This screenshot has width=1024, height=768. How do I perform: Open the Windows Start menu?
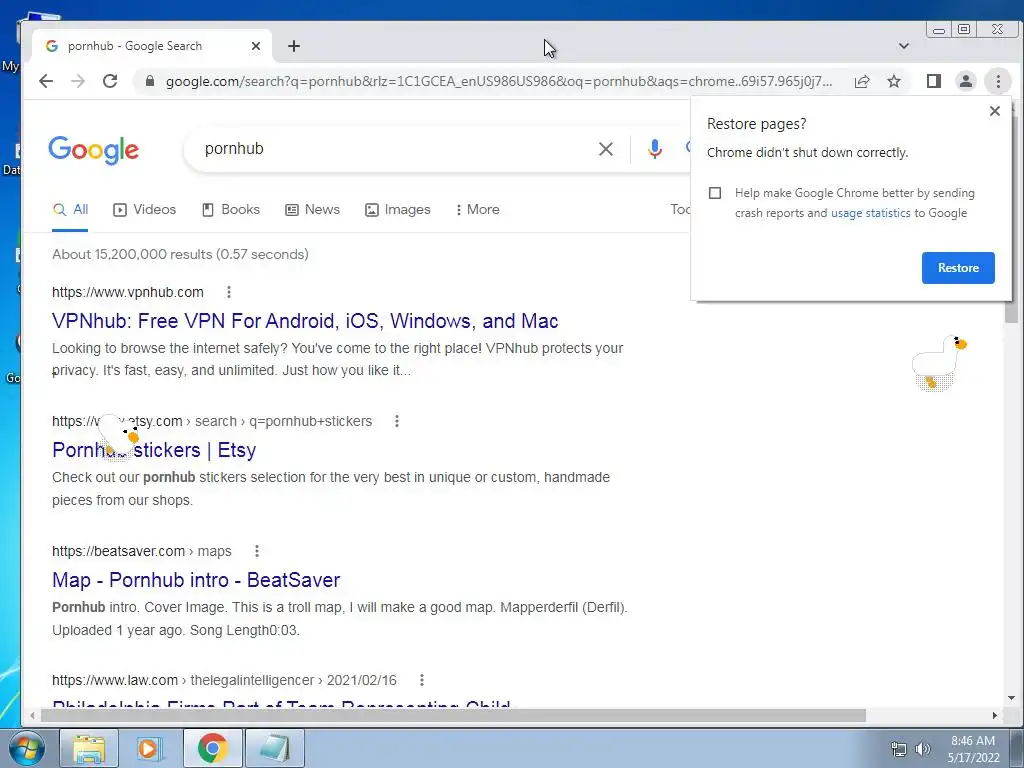(26, 748)
